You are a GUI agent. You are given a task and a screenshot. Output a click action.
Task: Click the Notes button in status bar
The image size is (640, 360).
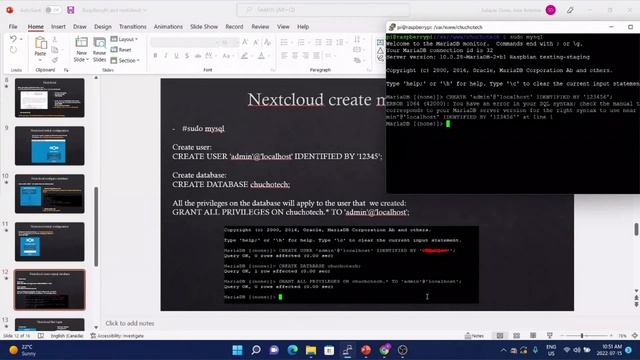tap(474, 336)
